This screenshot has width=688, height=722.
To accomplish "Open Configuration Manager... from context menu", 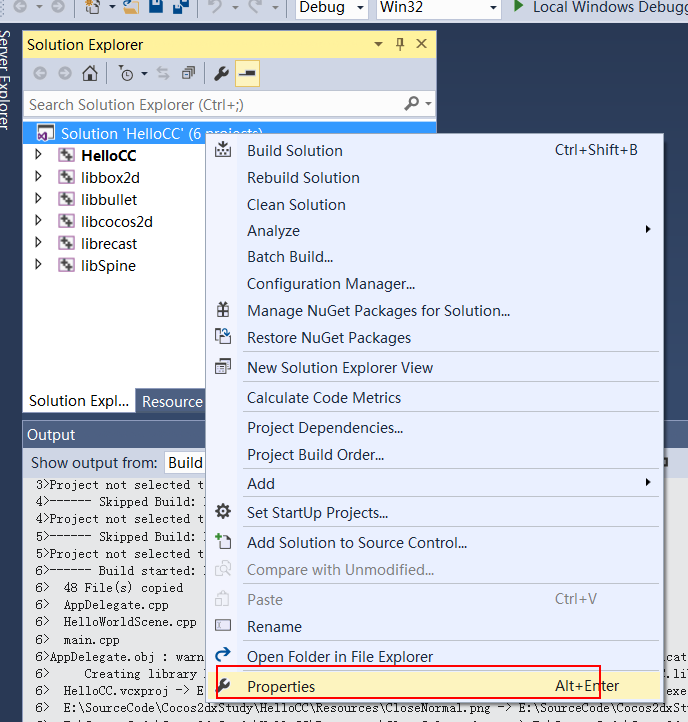I will coord(435,284).
